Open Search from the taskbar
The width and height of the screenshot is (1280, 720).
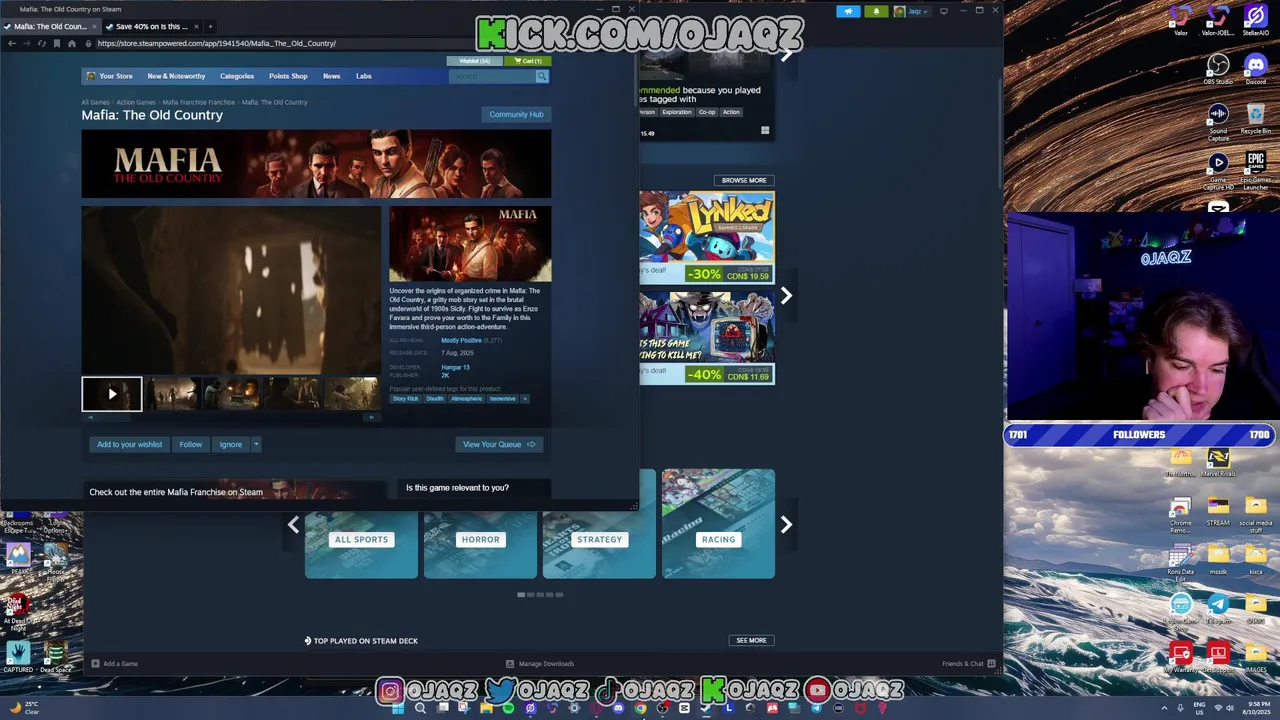click(x=420, y=708)
